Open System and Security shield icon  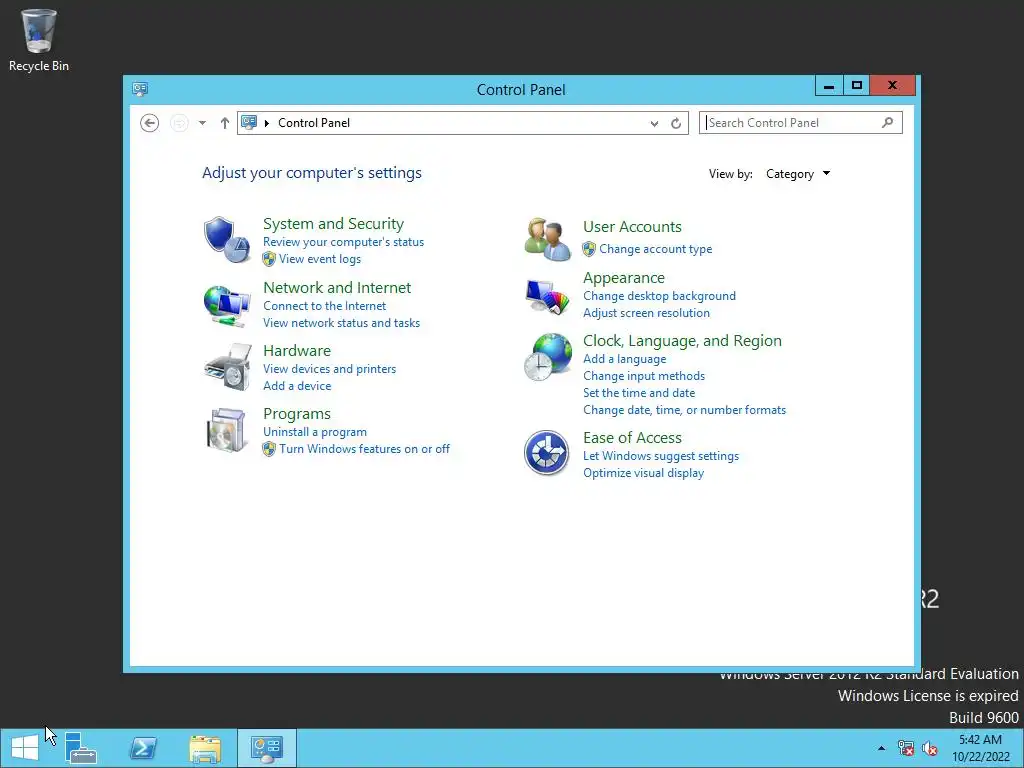point(227,240)
